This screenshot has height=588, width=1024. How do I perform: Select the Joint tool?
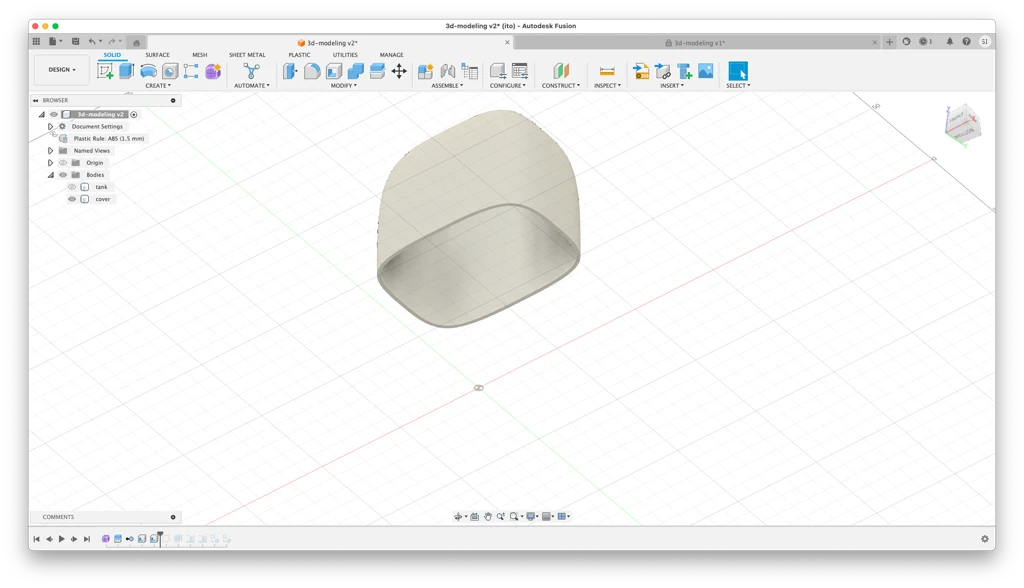[x=447, y=71]
